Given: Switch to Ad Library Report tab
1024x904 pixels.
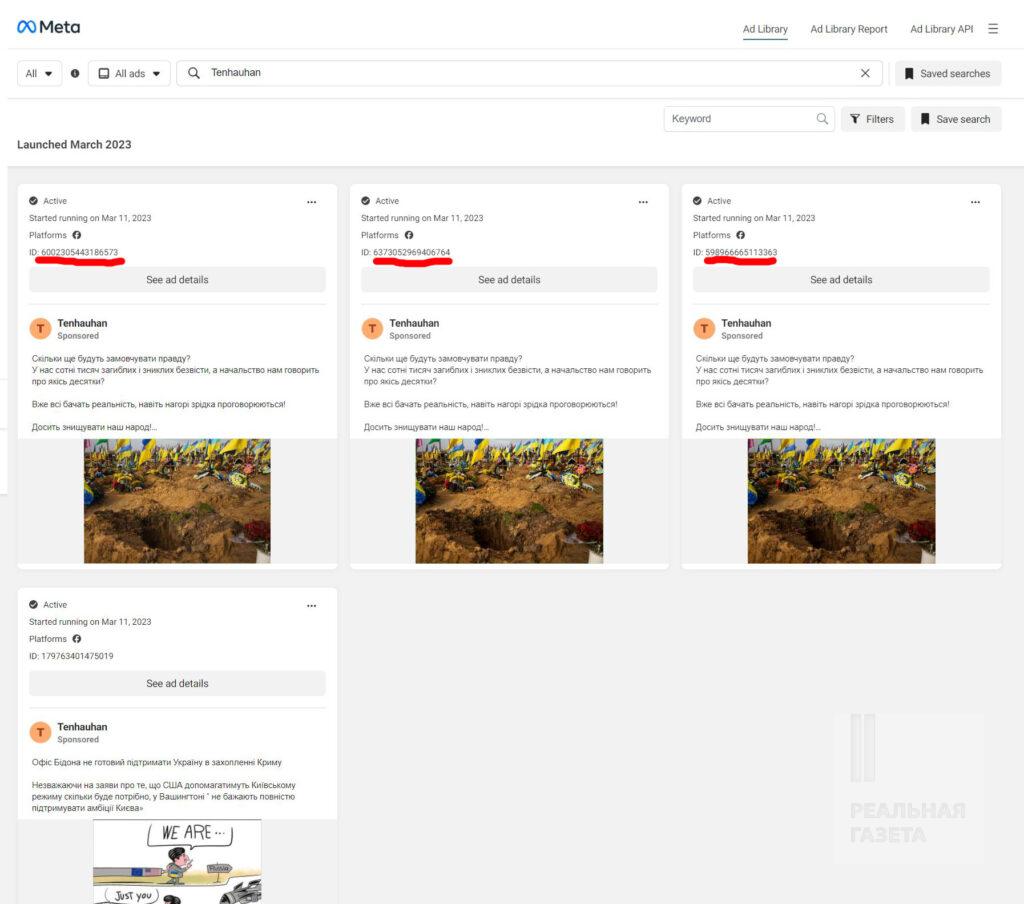Looking at the screenshot, I should pos(848,29).
